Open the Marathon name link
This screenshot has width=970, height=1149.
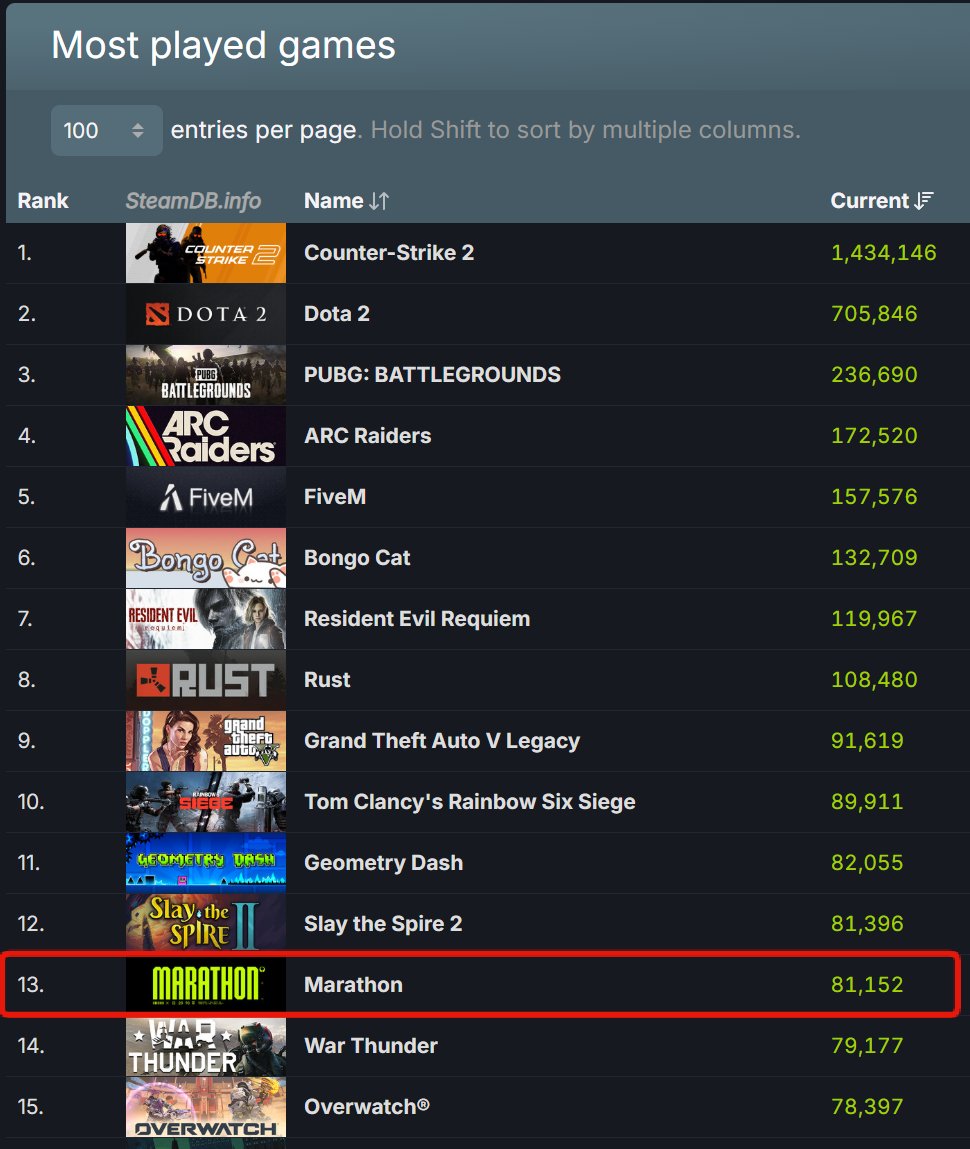[353, 984]
